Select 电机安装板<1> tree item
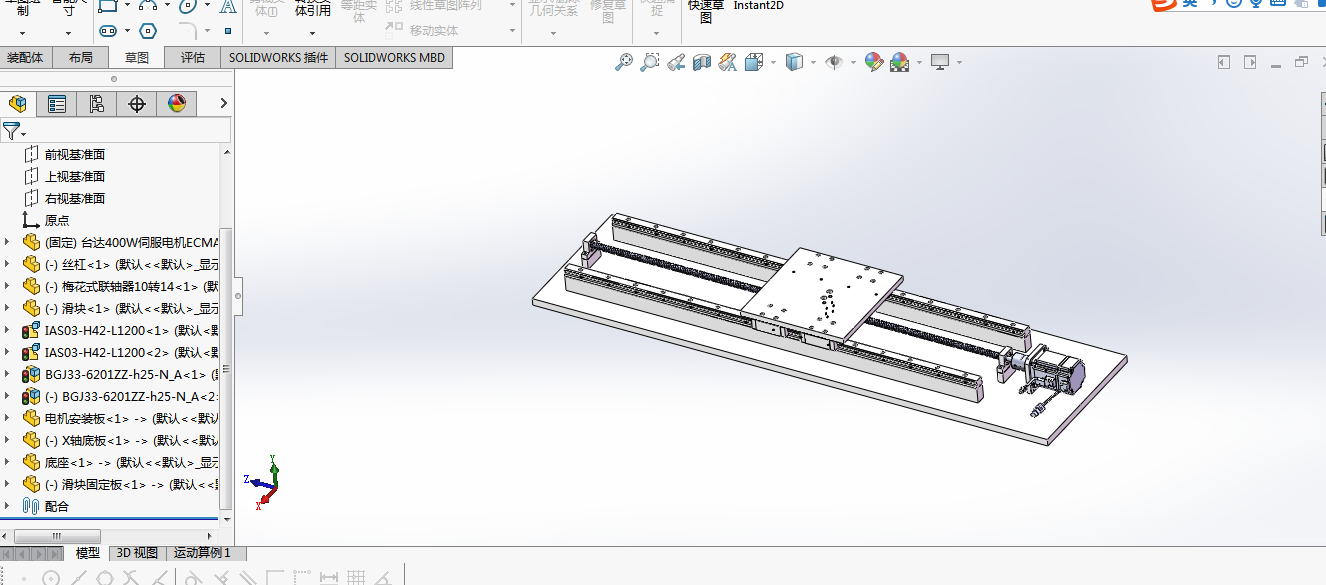The image size is (1326, 585). (x=119, y=418)
